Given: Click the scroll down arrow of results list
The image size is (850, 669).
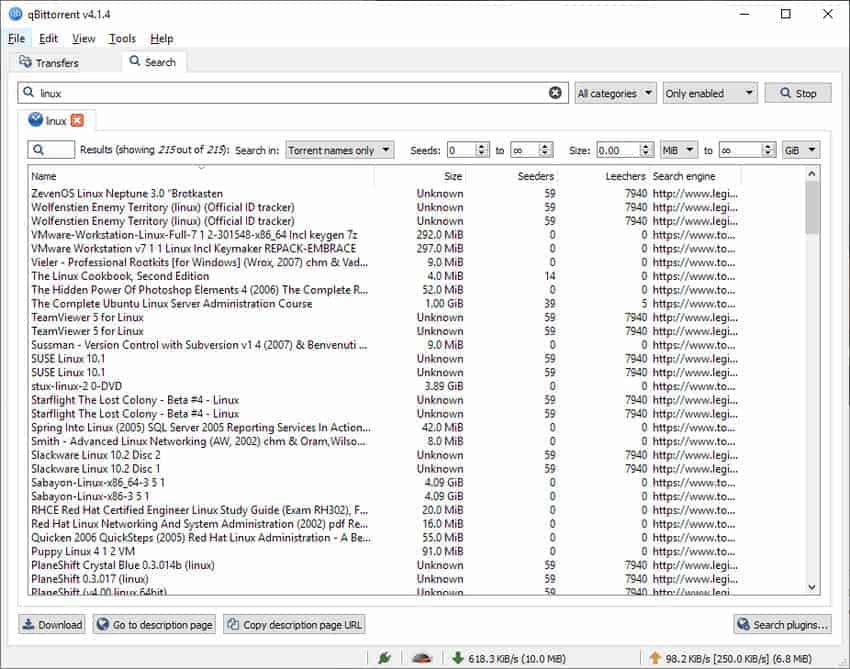Looking at the screenshot, I should click(812, 587).
